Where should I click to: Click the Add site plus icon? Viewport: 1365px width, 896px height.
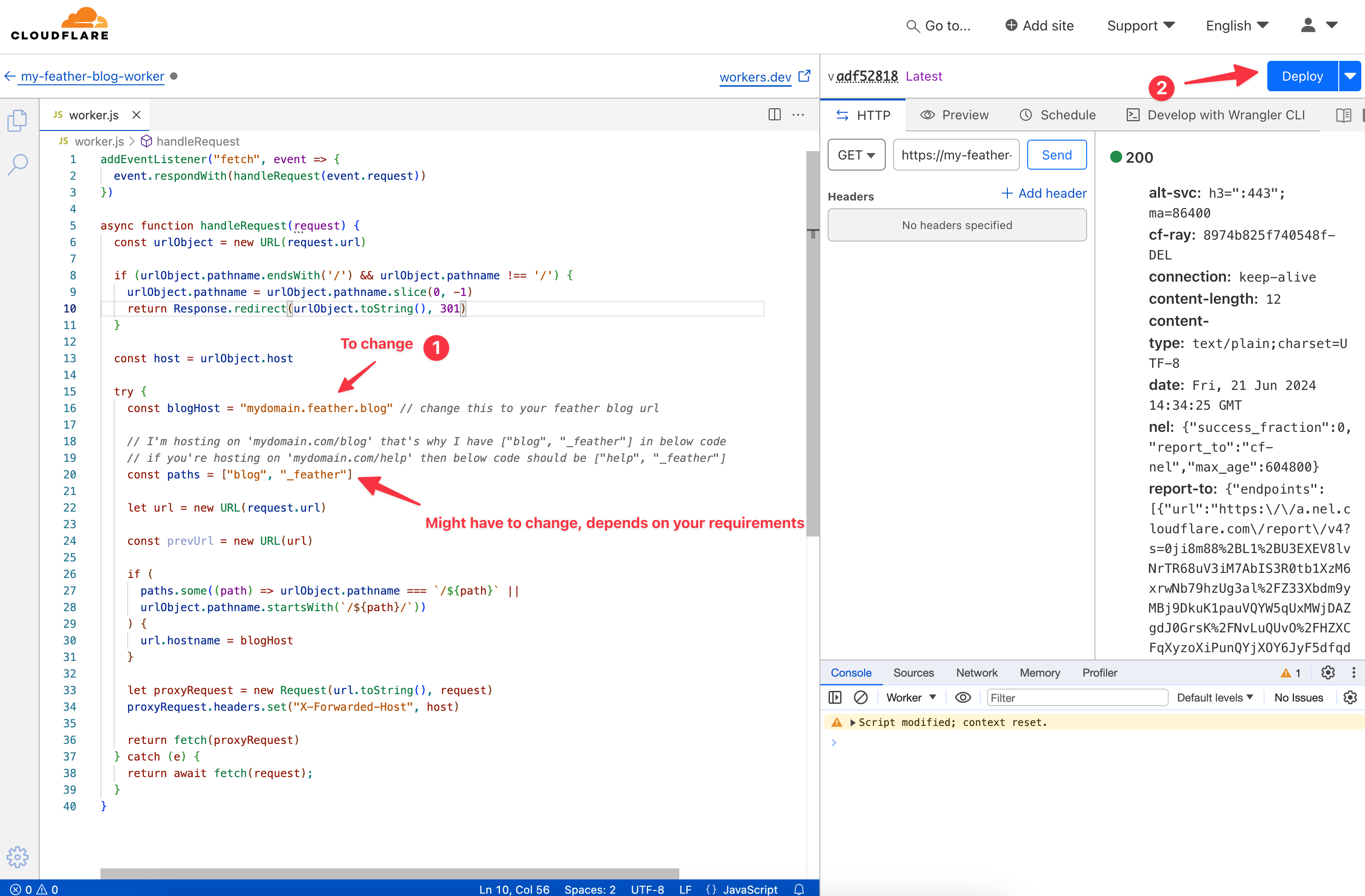[x=1011, y=25]
